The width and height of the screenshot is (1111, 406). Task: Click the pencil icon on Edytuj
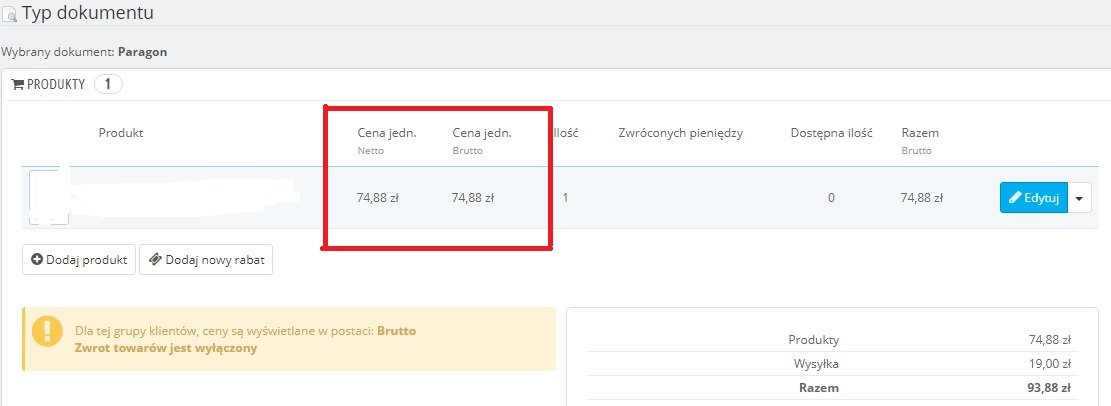pyautogui.click(x=1014, y=198)
